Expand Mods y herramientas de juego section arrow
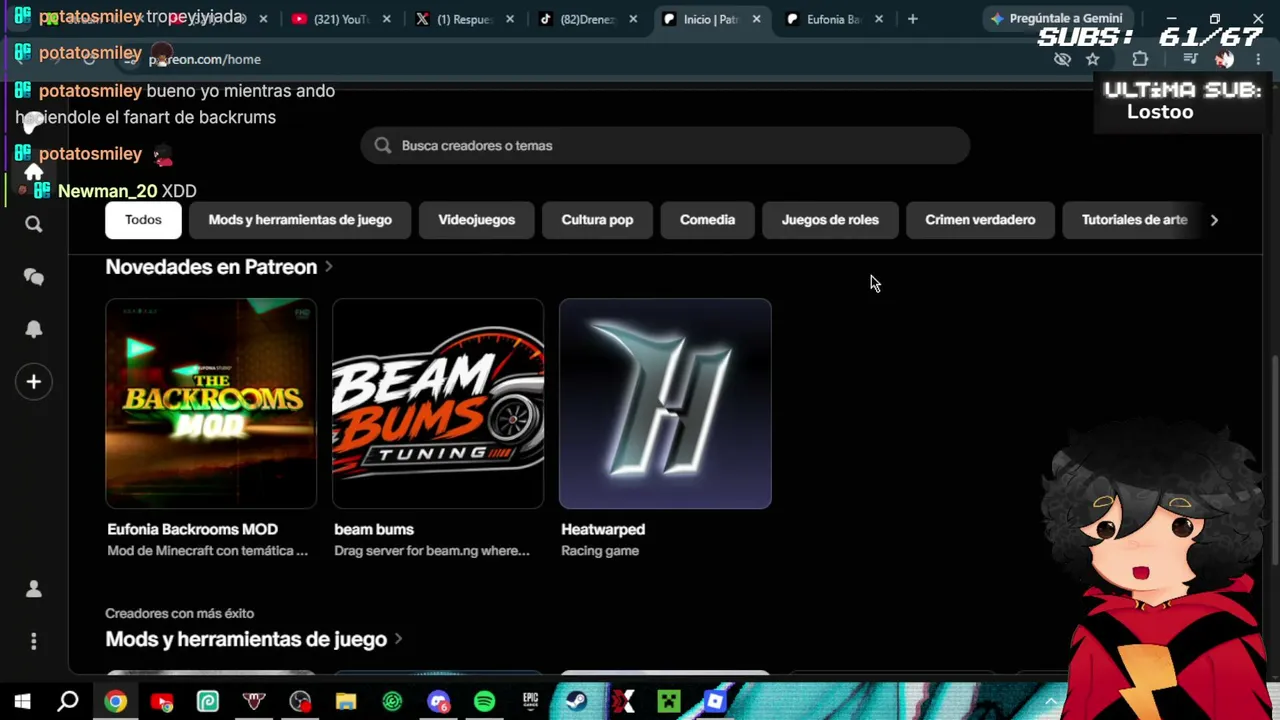This screenshot has width=1280, height=720. [398, 639]
